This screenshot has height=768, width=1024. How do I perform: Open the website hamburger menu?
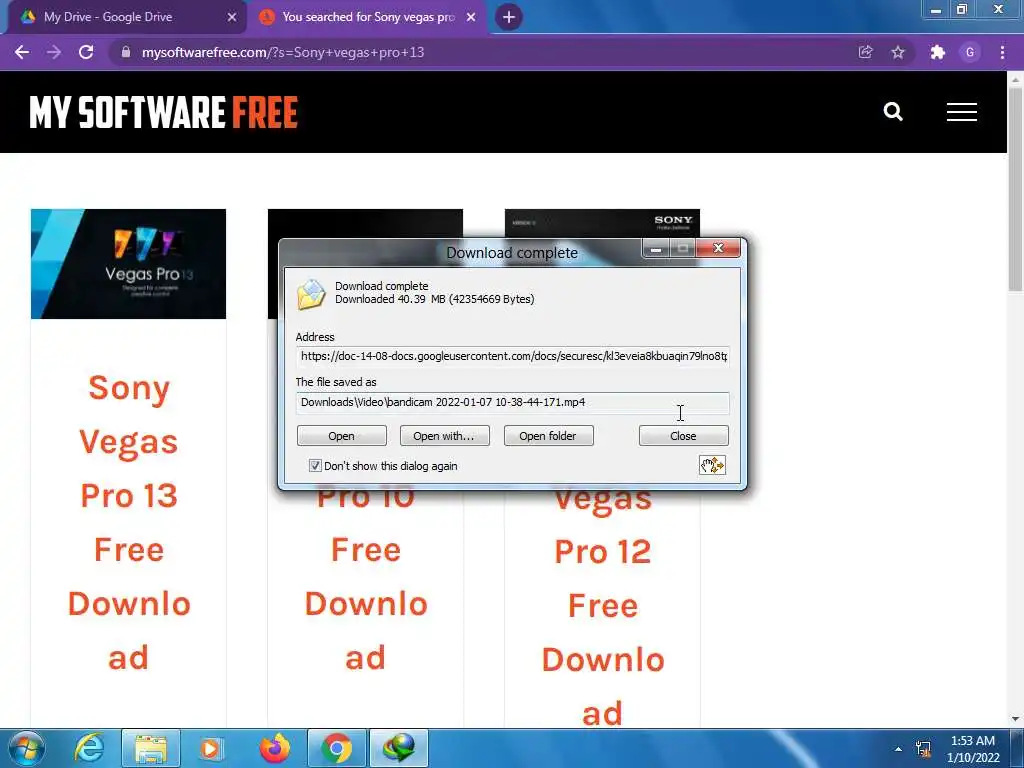point(962,112)
